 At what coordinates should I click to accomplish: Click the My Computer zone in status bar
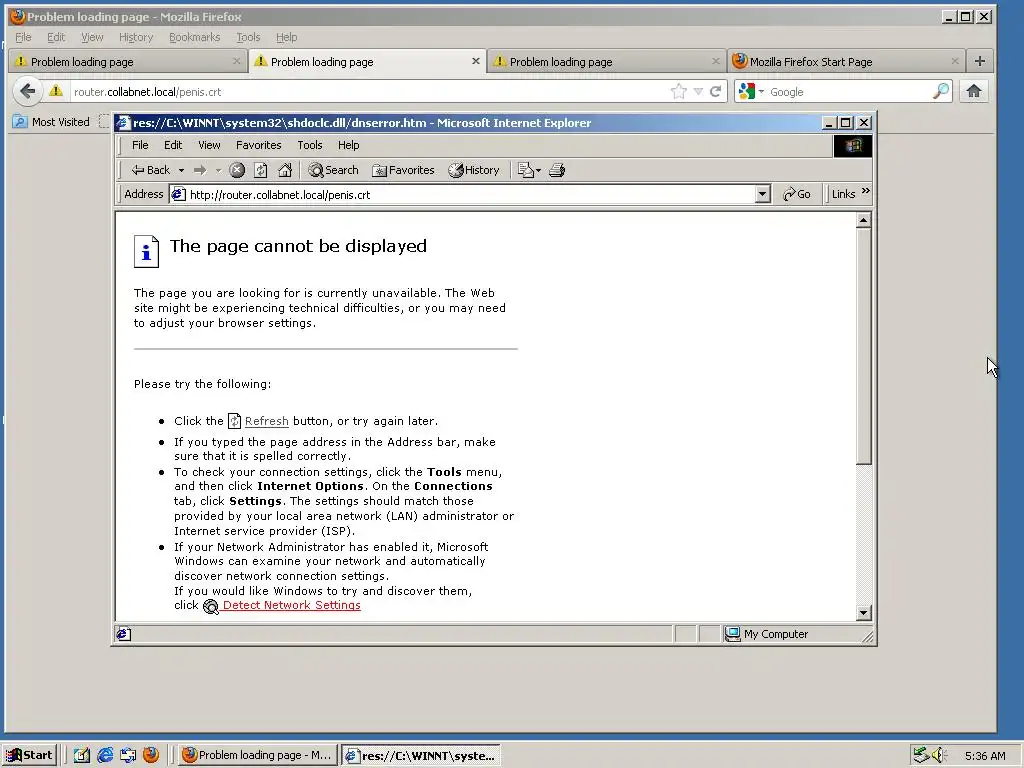[767, 634]
